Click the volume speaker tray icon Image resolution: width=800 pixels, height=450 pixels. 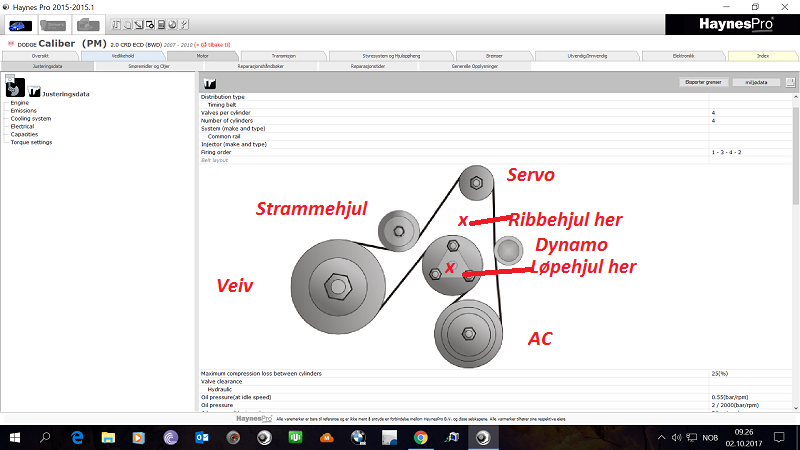tap(677, 437)
